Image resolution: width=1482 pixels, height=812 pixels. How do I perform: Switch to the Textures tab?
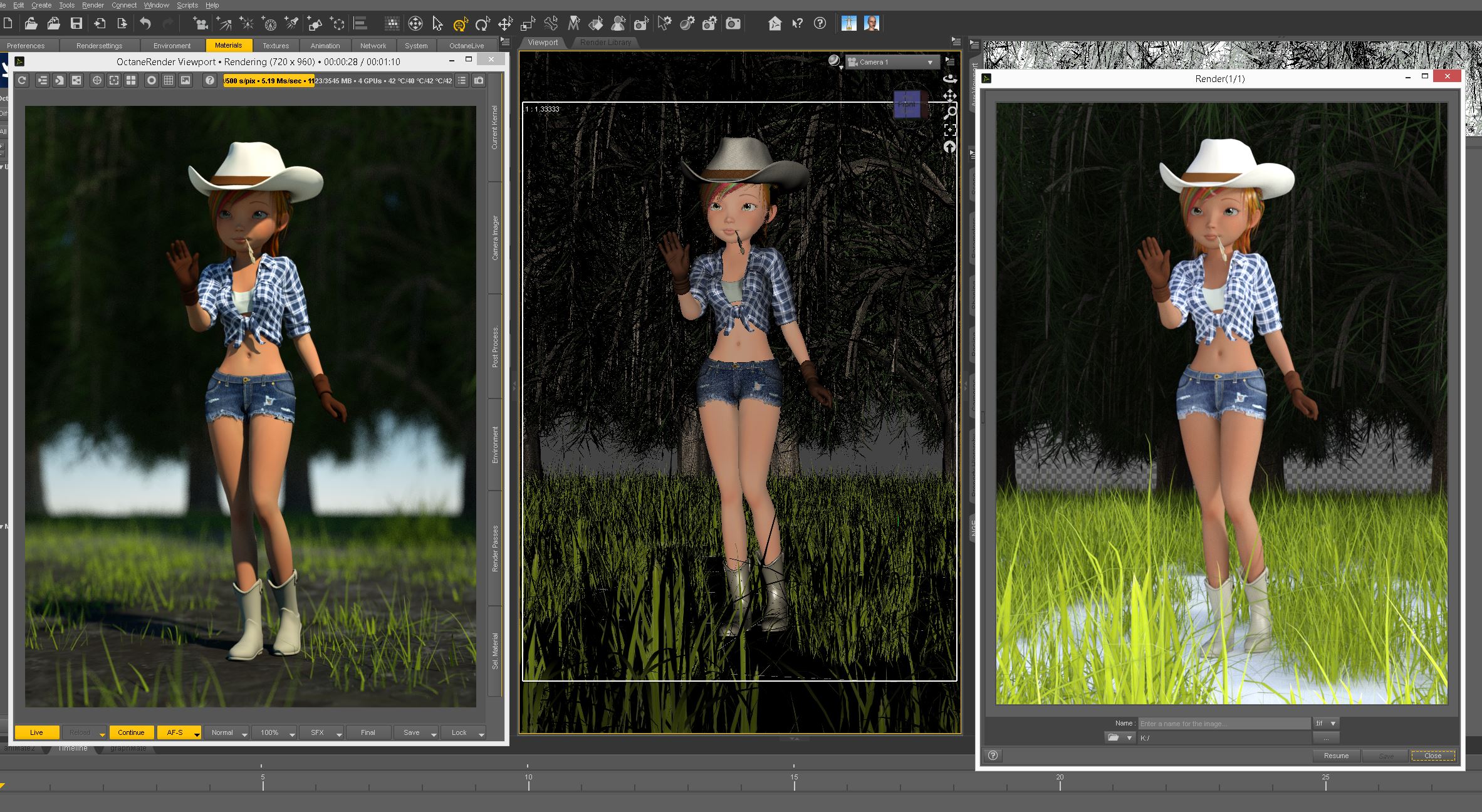coord(276,46)
